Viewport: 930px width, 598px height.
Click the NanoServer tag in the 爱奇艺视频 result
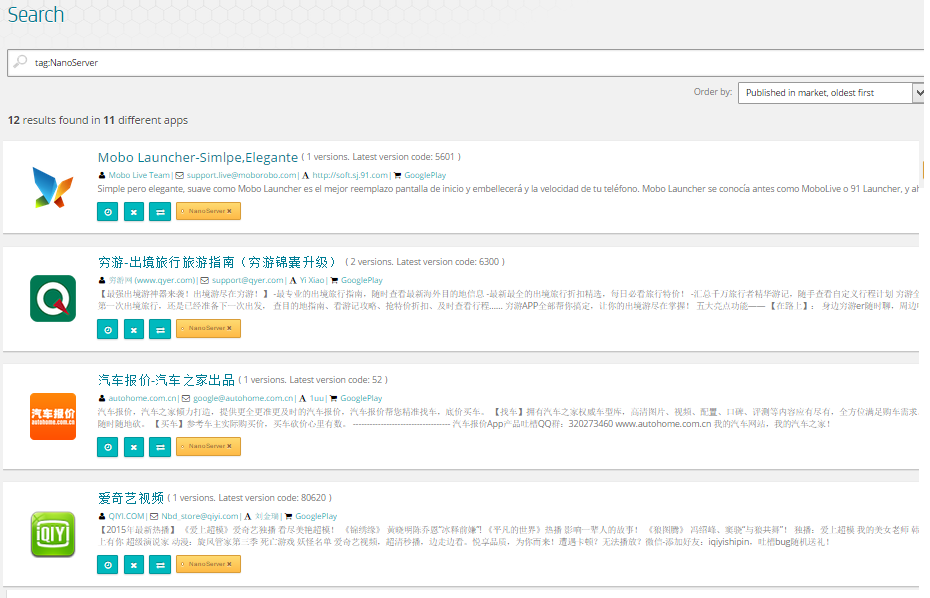point(208,564)
